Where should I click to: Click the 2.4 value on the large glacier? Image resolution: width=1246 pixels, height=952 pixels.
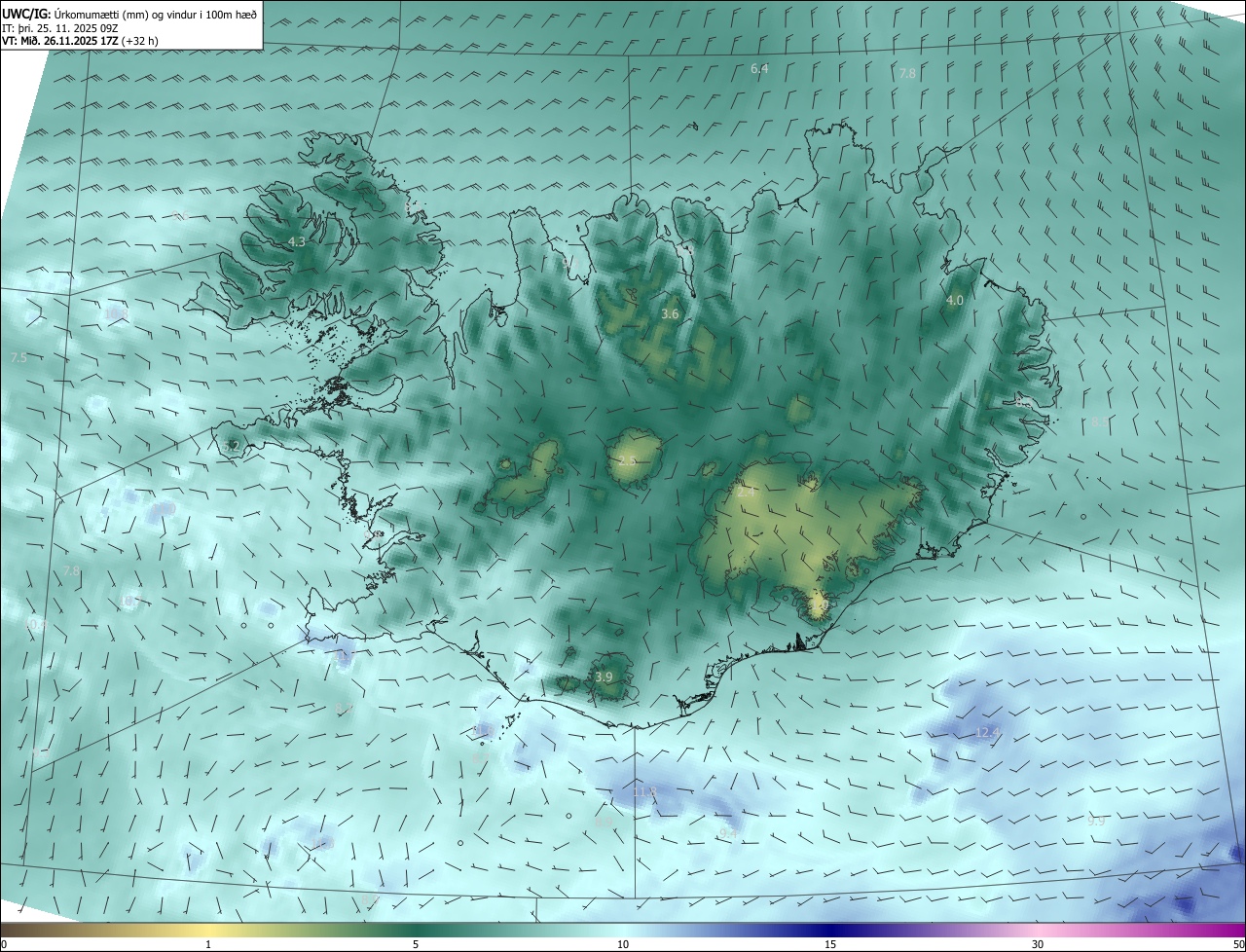click(x=747, y=494)
